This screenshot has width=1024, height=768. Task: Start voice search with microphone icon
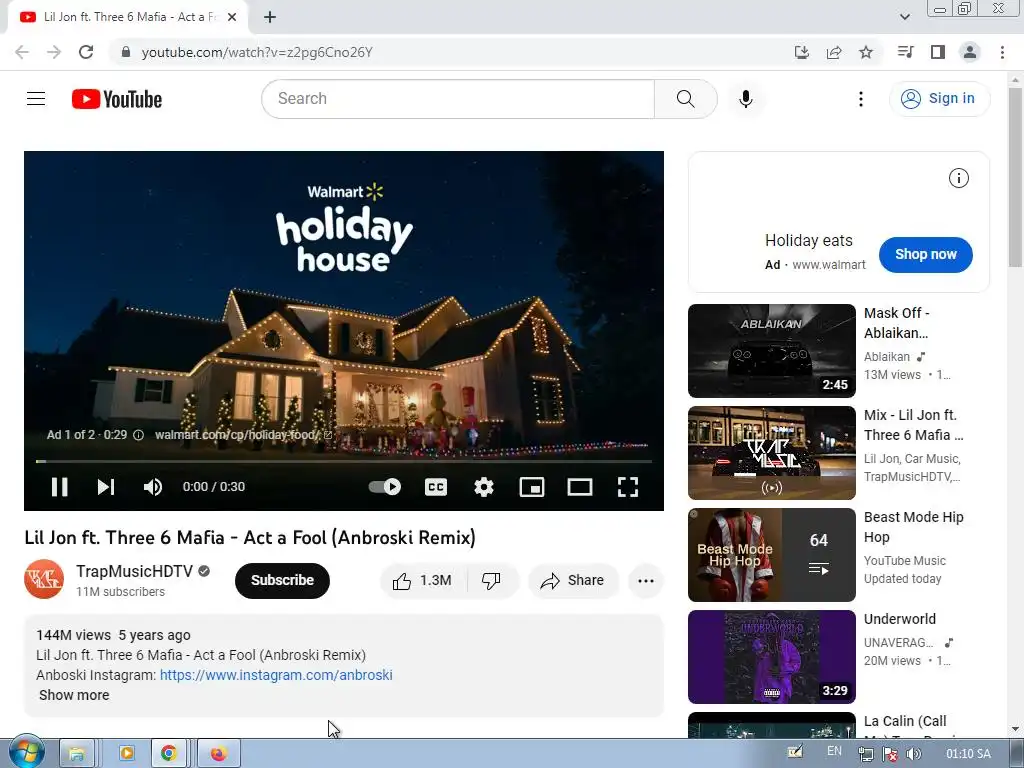746,99
